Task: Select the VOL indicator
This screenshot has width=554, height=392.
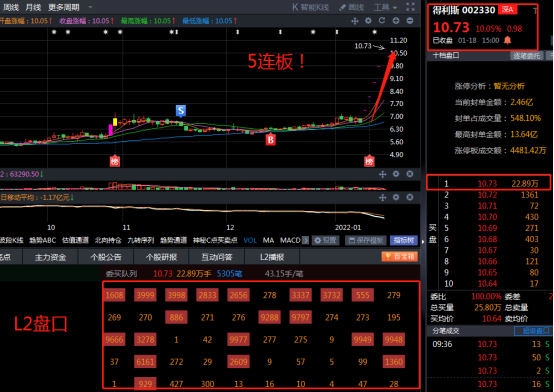Action: [x=250, y=240]
